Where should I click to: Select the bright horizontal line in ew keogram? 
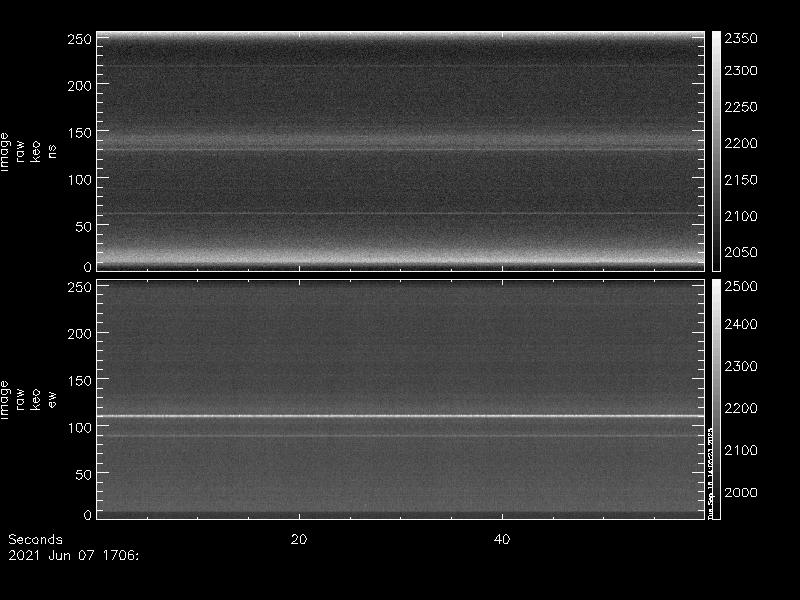[x=400, y=415]
